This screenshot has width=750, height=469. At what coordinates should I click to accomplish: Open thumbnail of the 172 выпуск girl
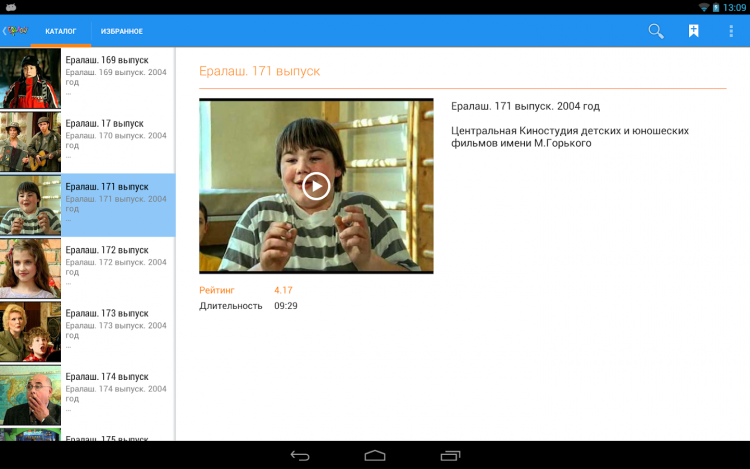30,269
